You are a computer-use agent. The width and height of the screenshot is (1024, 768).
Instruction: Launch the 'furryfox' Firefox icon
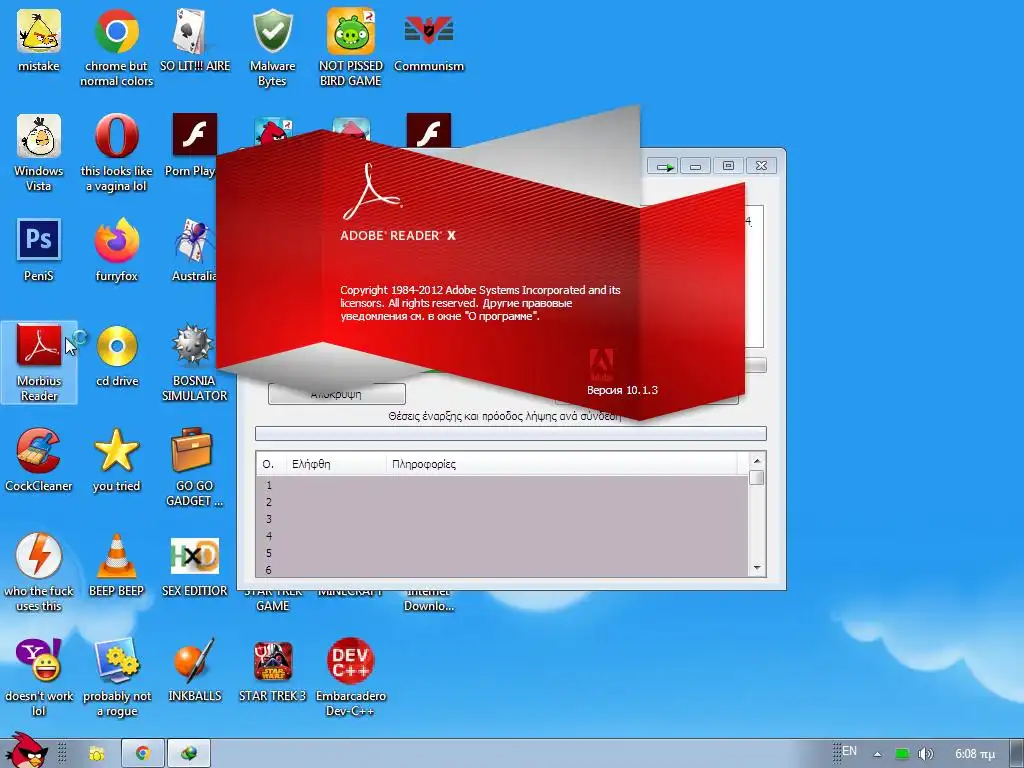tap(116, 241)
